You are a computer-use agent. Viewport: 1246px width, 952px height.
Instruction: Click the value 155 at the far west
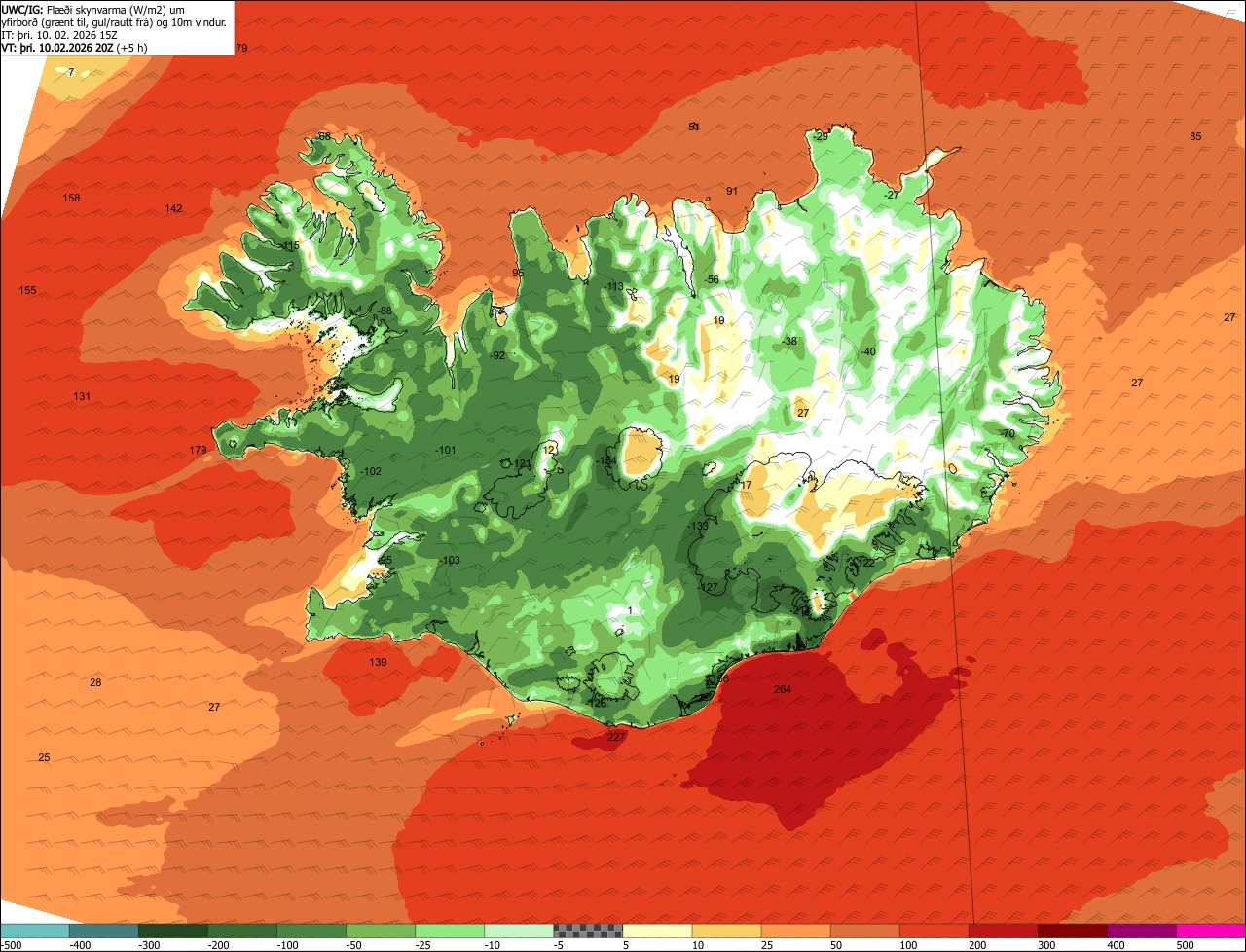click(27, 290)
